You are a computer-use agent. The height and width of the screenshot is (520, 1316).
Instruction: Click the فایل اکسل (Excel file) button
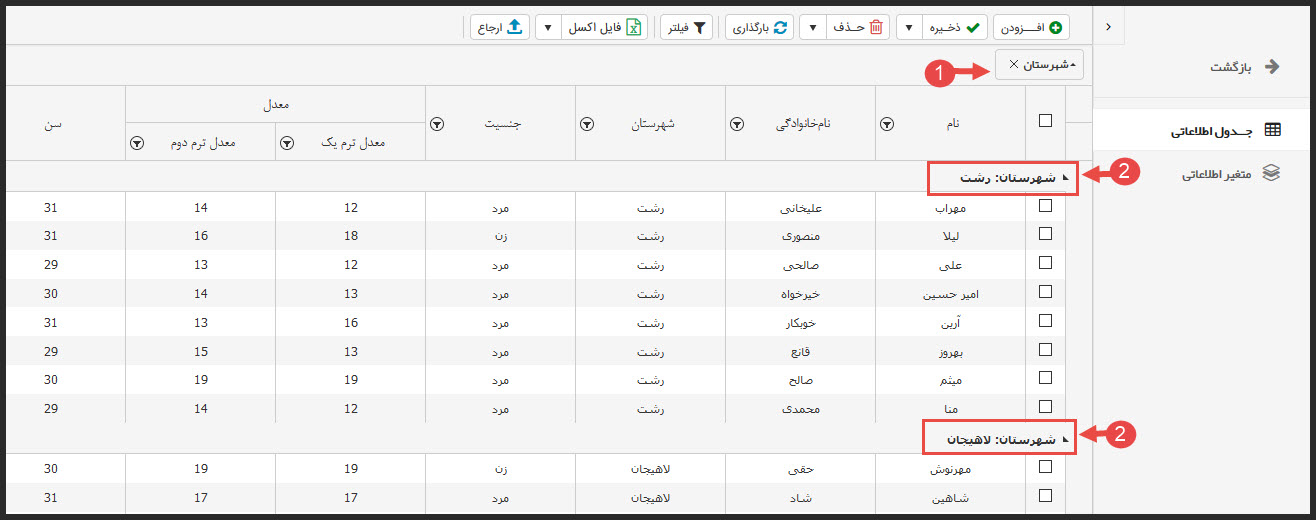[x=605, y=27]
